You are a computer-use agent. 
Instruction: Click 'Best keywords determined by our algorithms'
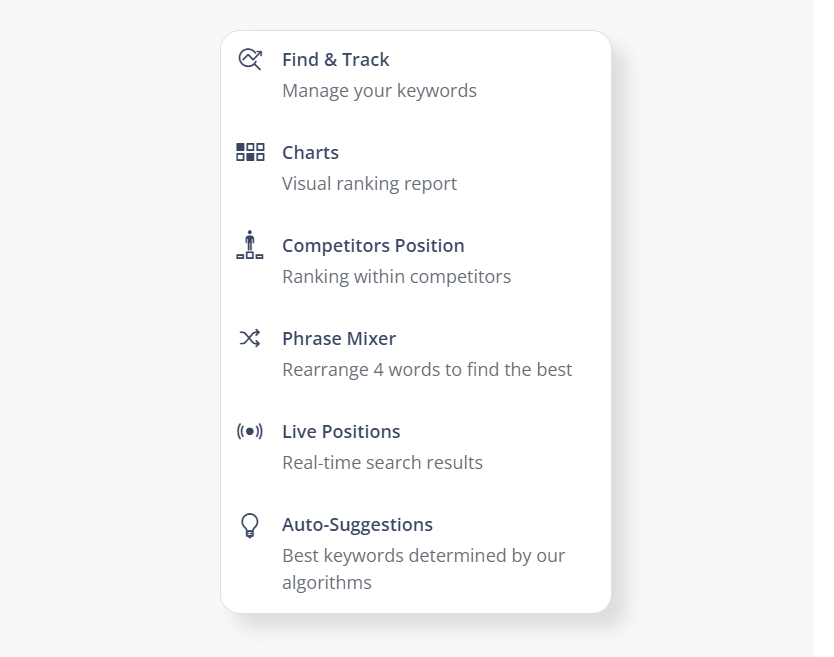[423, 569]
